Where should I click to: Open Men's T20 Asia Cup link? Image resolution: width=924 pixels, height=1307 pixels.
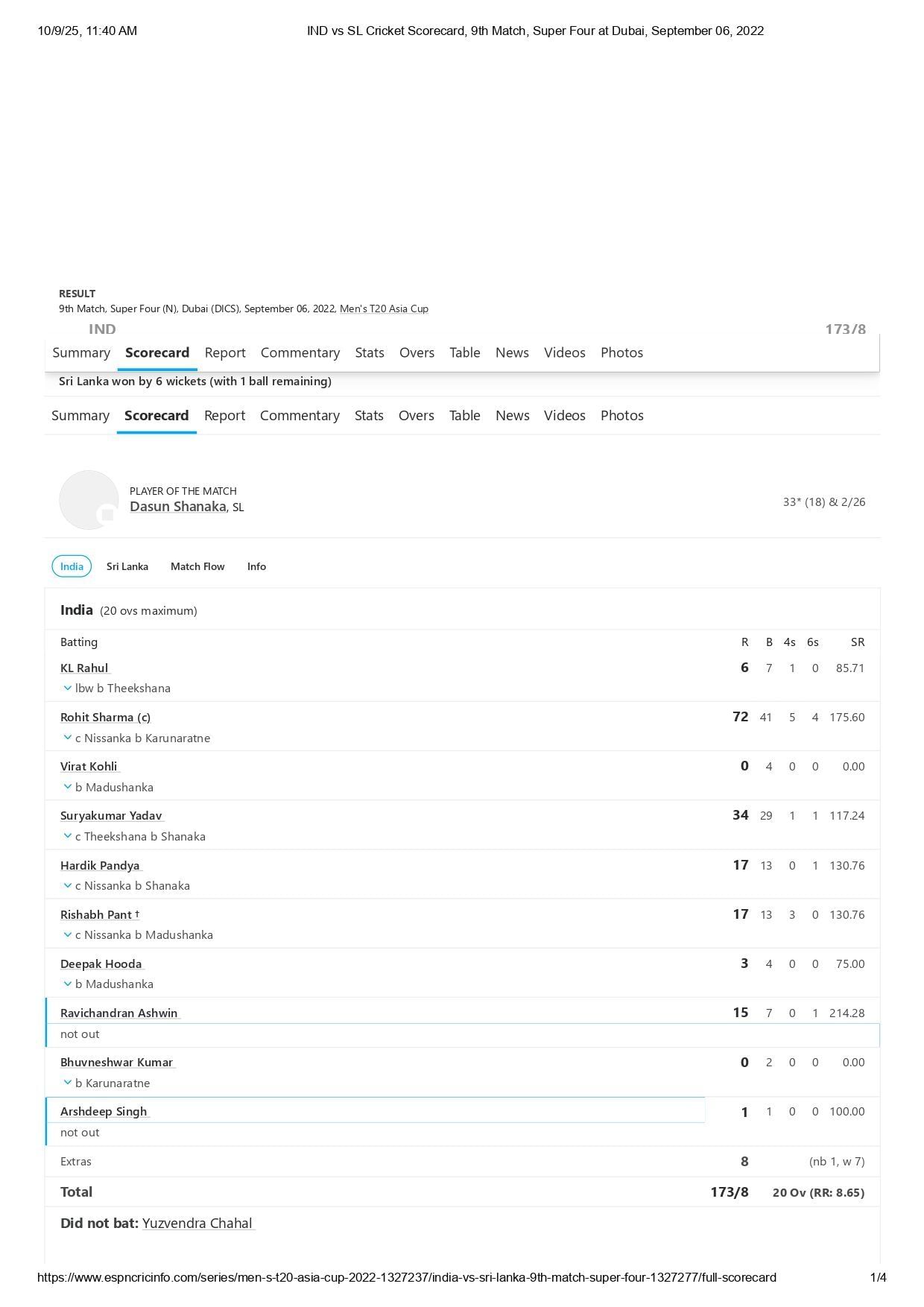384,308
